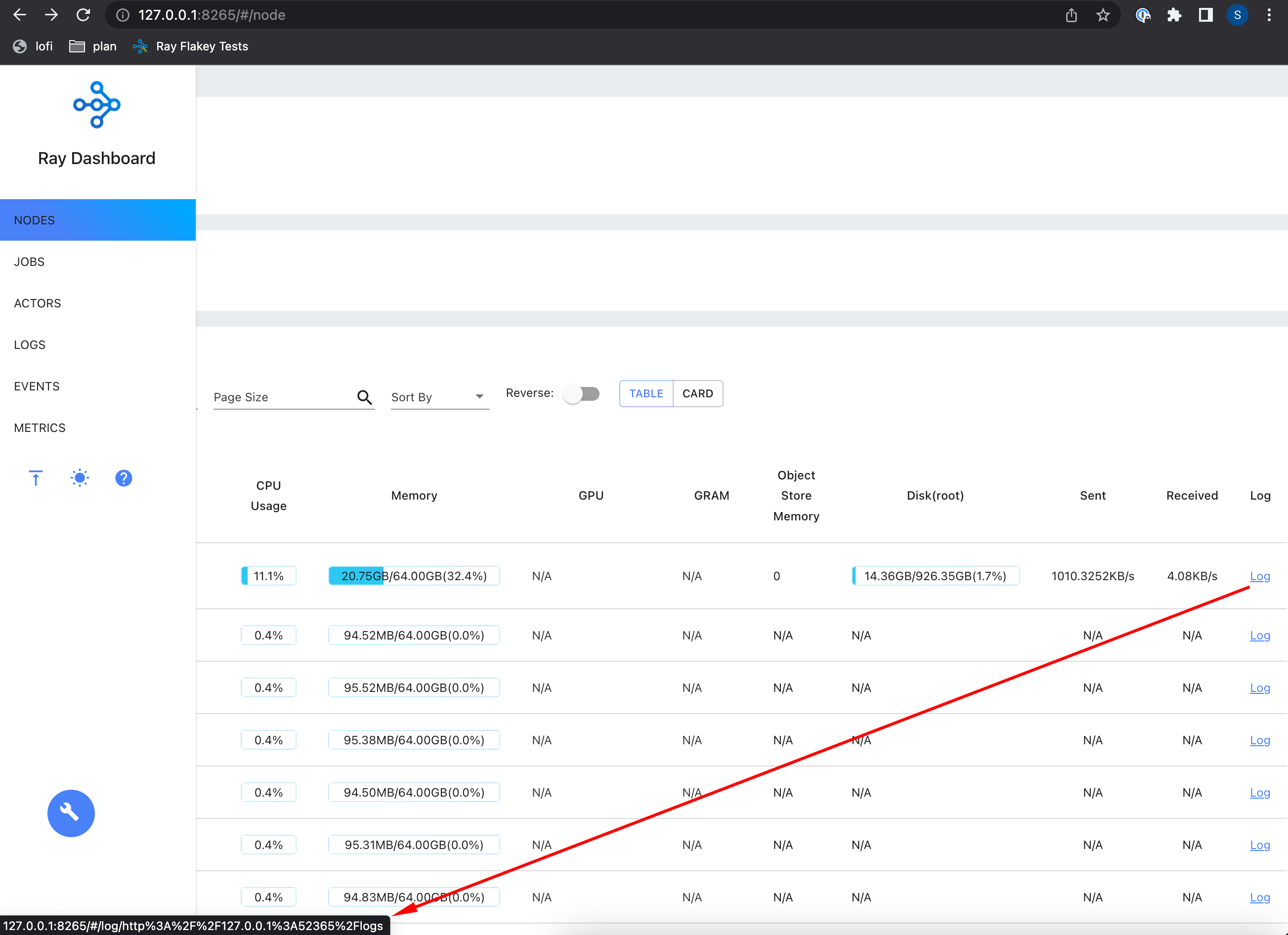The width and height of the screenshot is (1288, 935).
Task: Open ACTORS in the sidebar
Action: click(98, 302)
